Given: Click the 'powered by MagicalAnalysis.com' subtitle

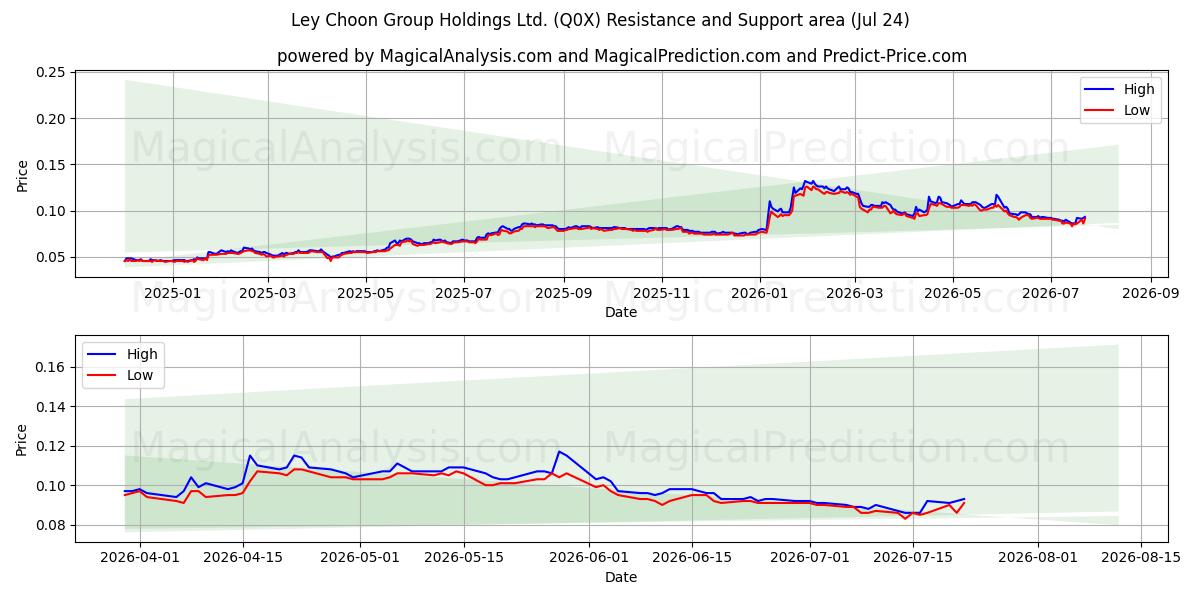Looking at the screenshot, I should (x=622, y=56).
